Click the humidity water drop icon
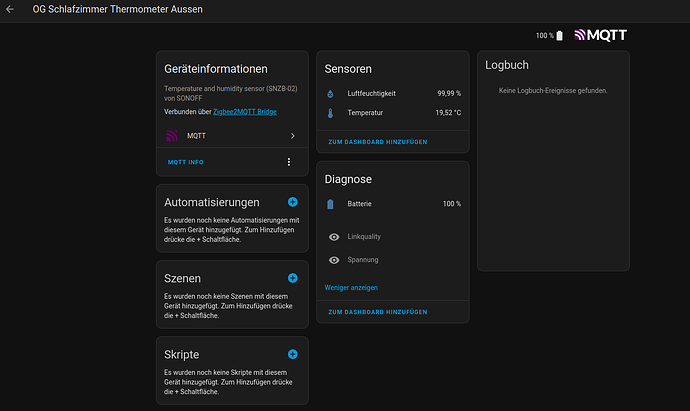Viewport: 690px width, 411px height. point(331,94)
